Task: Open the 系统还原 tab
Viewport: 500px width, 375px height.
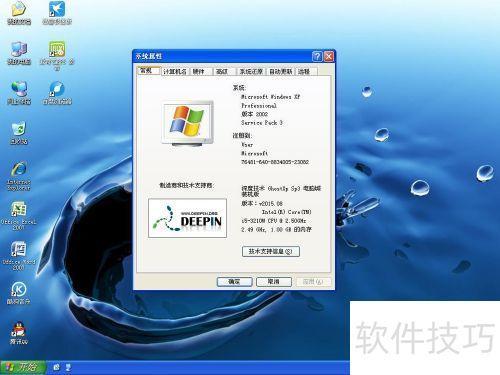Action: click(x=251, y=71)
